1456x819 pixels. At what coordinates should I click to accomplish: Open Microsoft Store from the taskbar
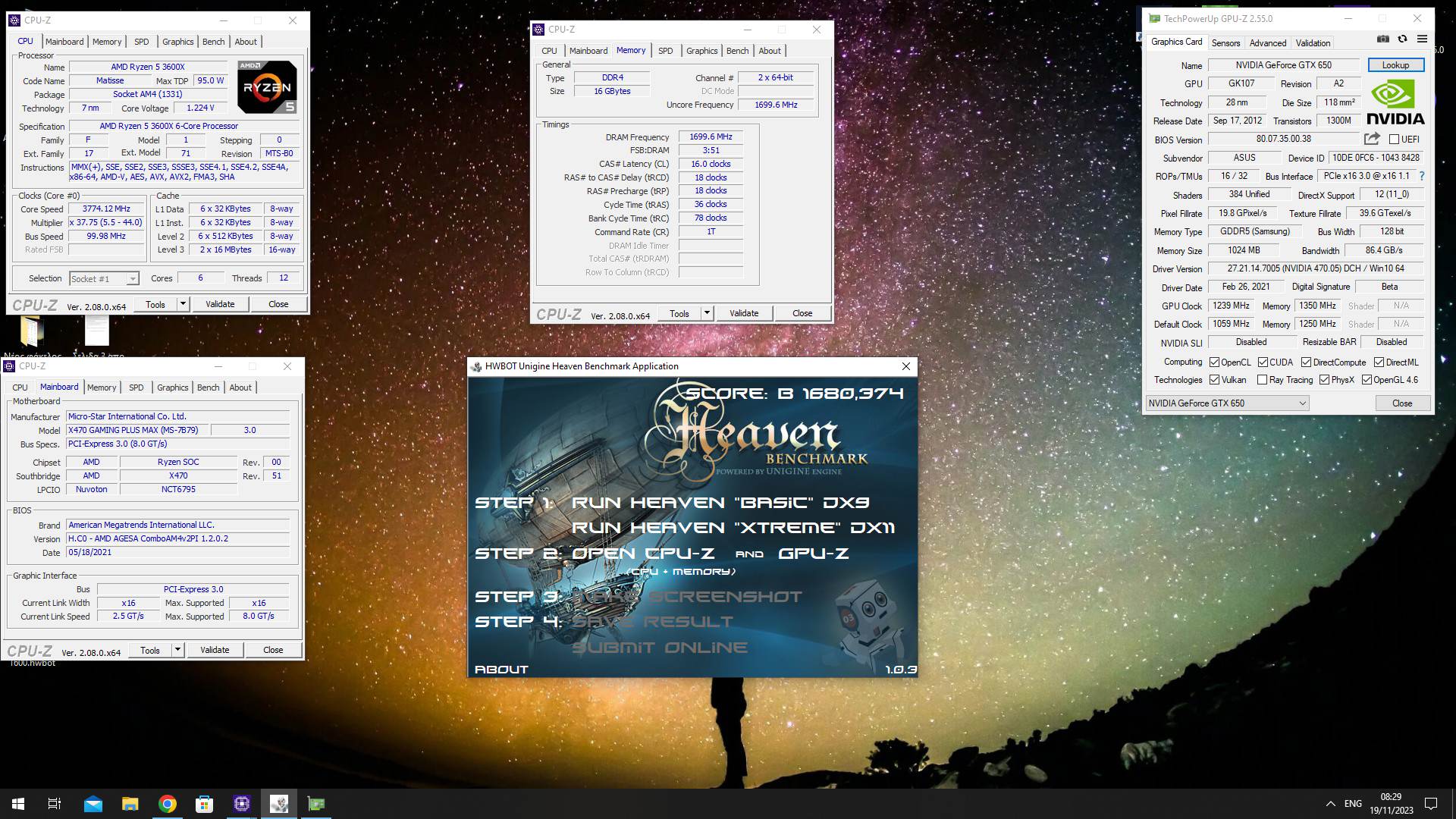point(204,804)
